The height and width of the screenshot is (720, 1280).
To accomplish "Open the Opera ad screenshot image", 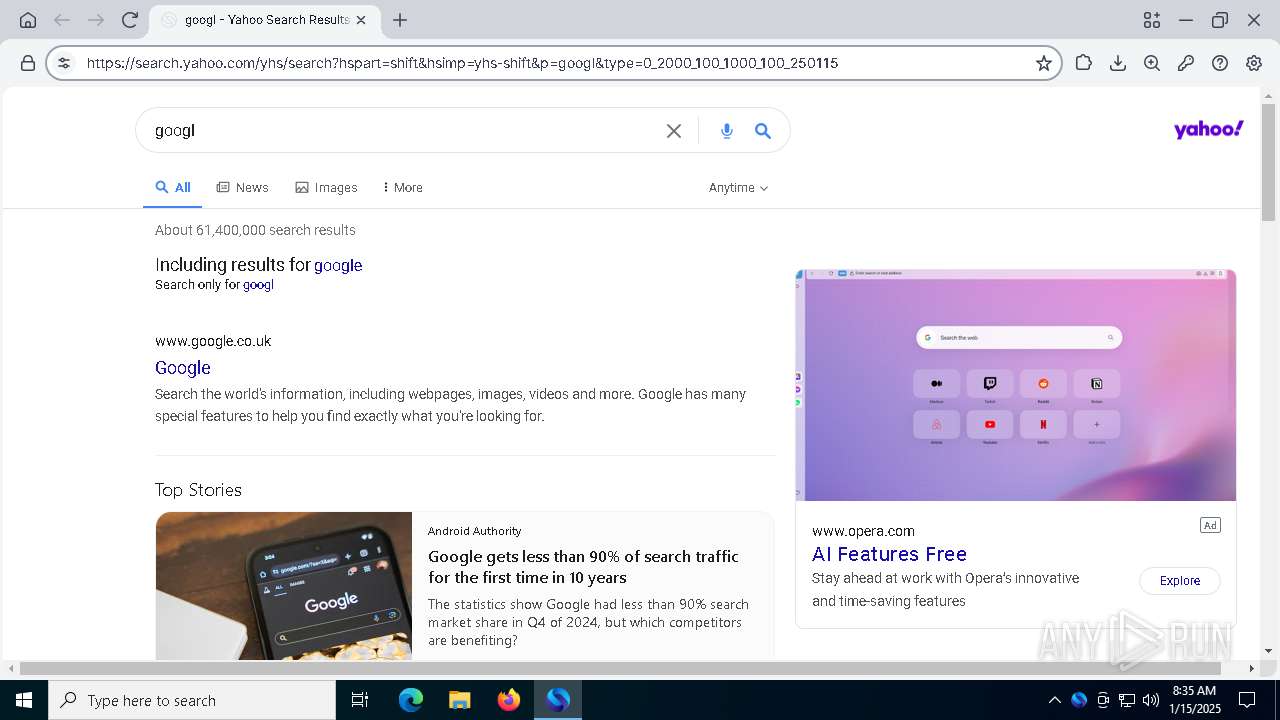I will tap(1016, 385).
